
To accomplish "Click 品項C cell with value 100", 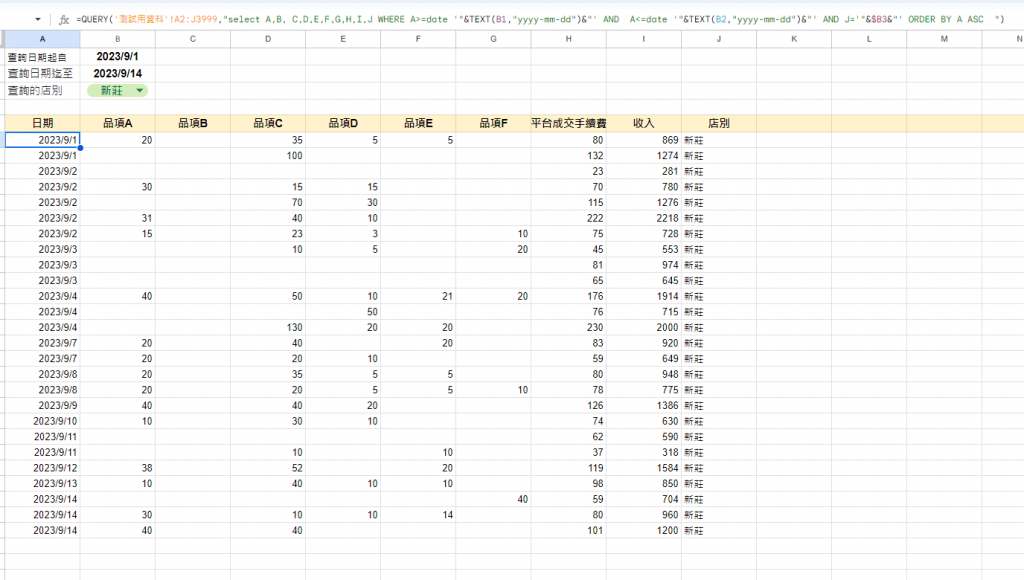I will tap(268, 156).
